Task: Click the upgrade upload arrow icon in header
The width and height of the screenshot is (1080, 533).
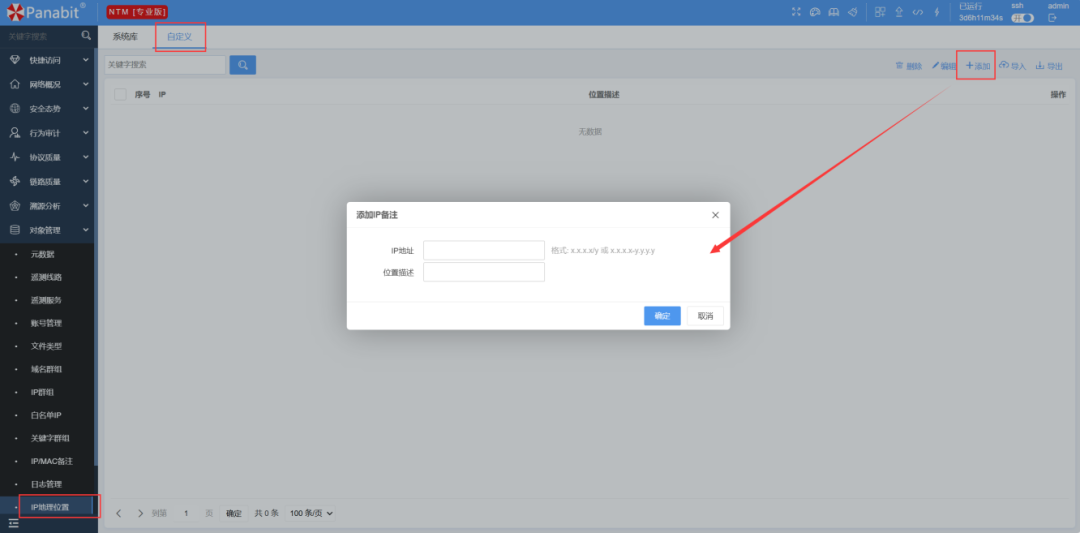Action: coord(899,12)
